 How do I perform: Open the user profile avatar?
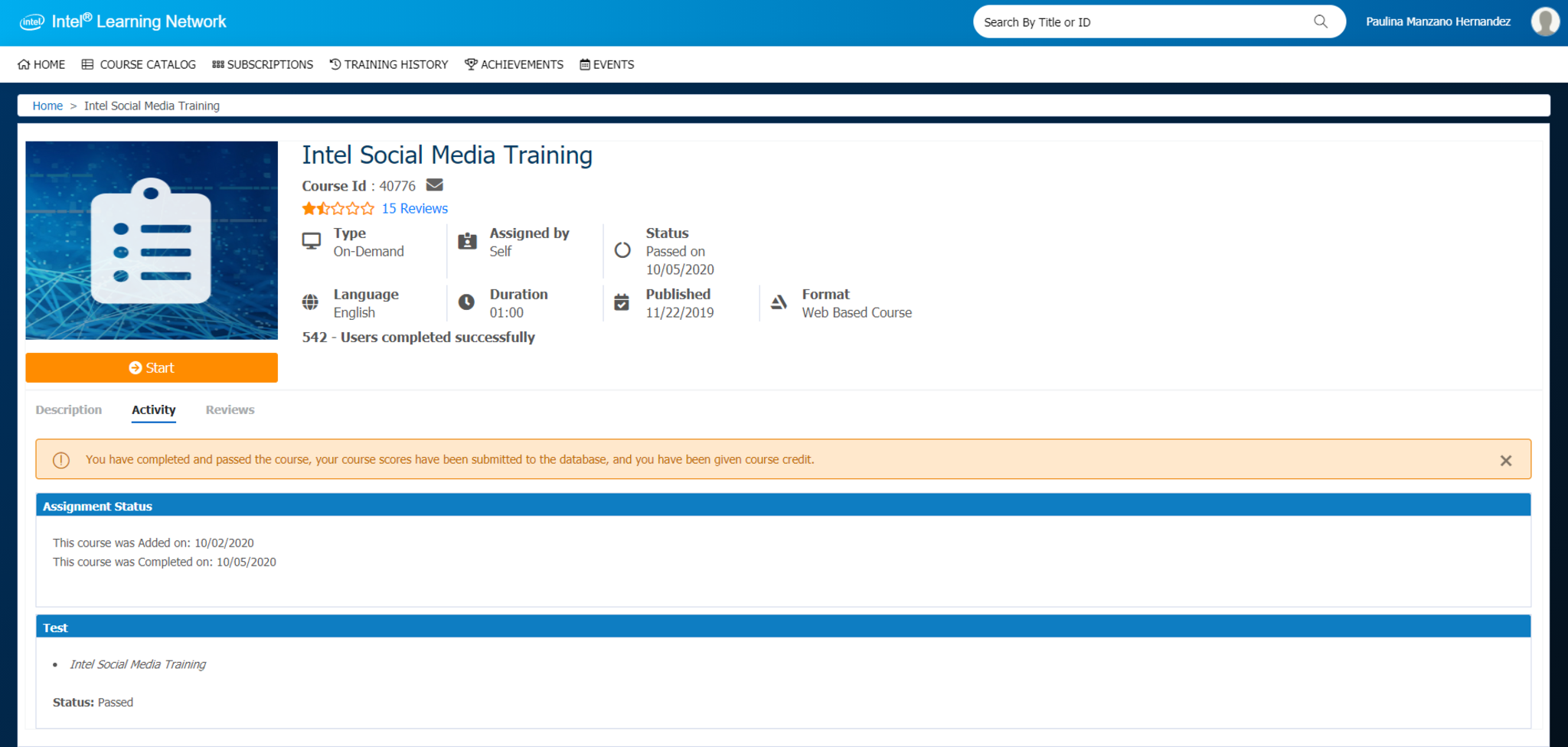pos(1544,21)
